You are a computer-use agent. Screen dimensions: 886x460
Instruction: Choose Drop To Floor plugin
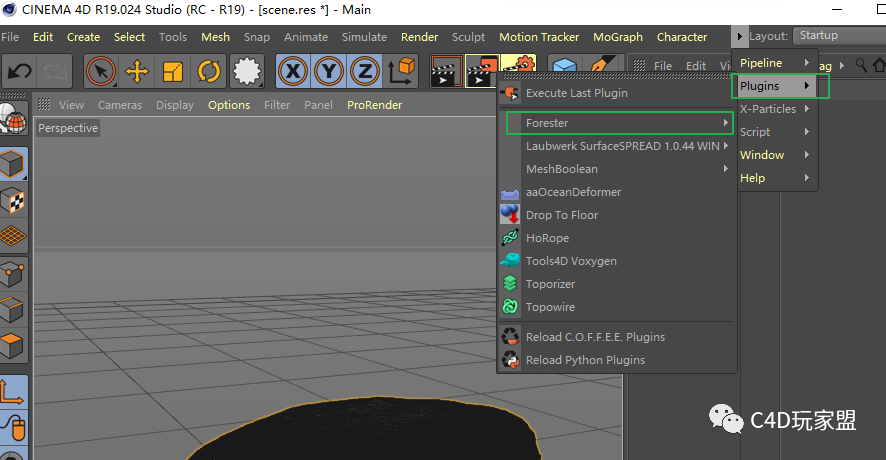point(617,215)
